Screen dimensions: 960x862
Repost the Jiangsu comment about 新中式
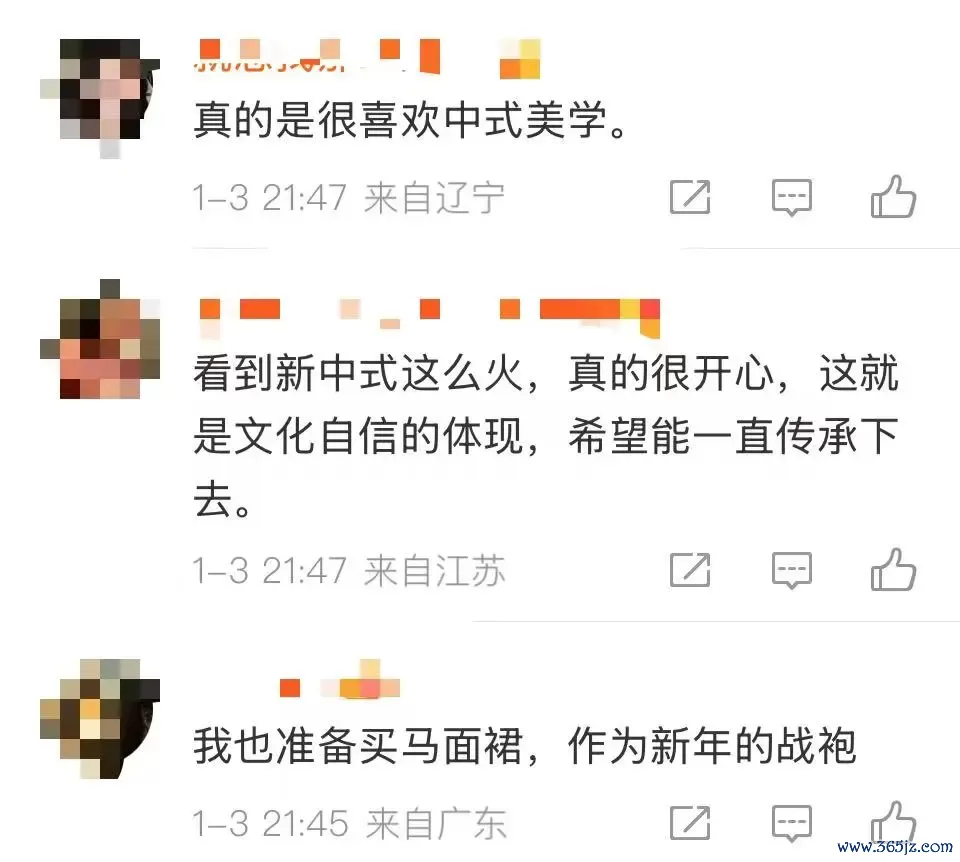[x=690, y=570]
